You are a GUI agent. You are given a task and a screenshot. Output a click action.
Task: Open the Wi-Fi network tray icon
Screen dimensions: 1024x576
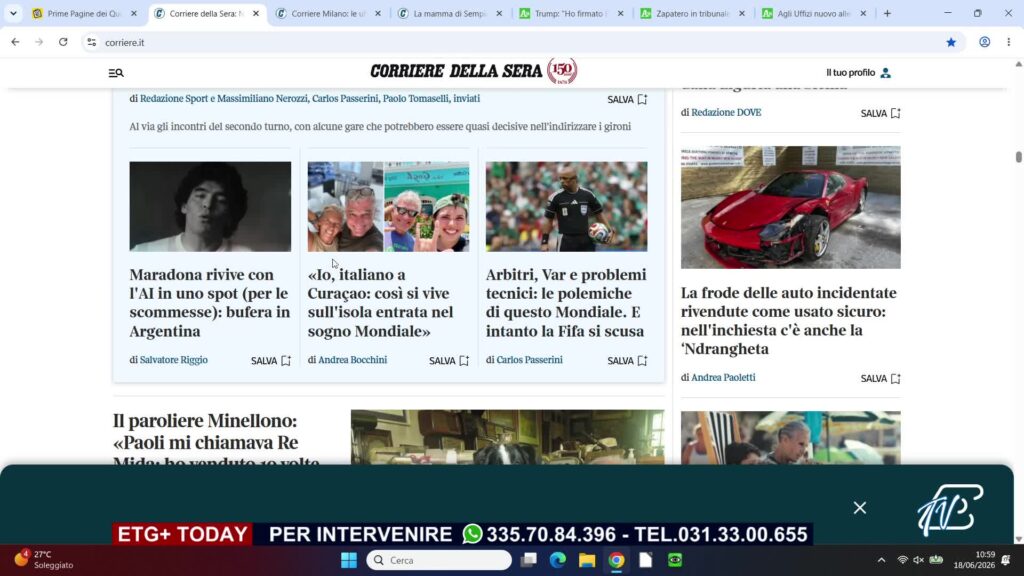pos(903,560)
